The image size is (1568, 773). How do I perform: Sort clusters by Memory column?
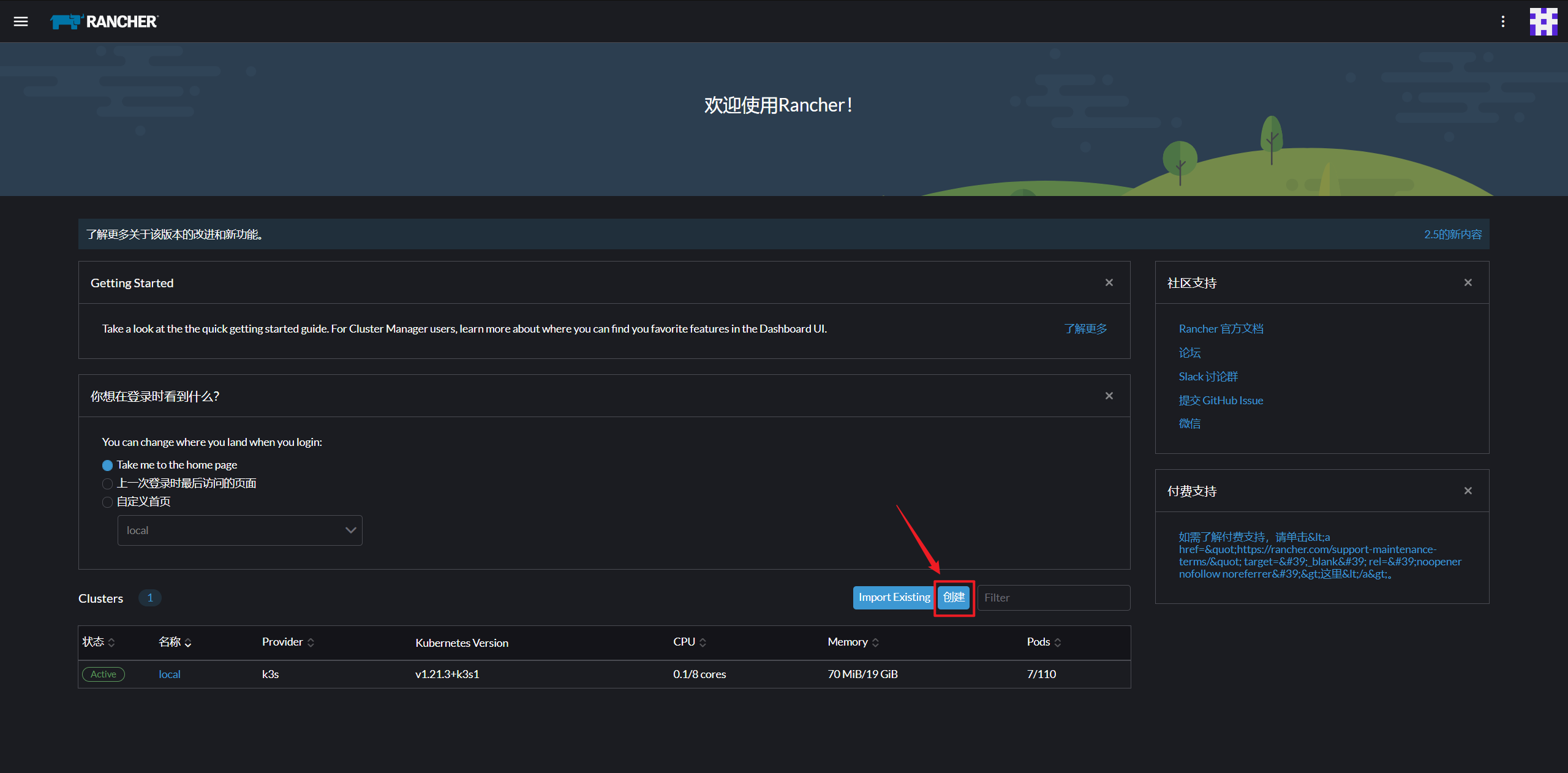[853, 642]
